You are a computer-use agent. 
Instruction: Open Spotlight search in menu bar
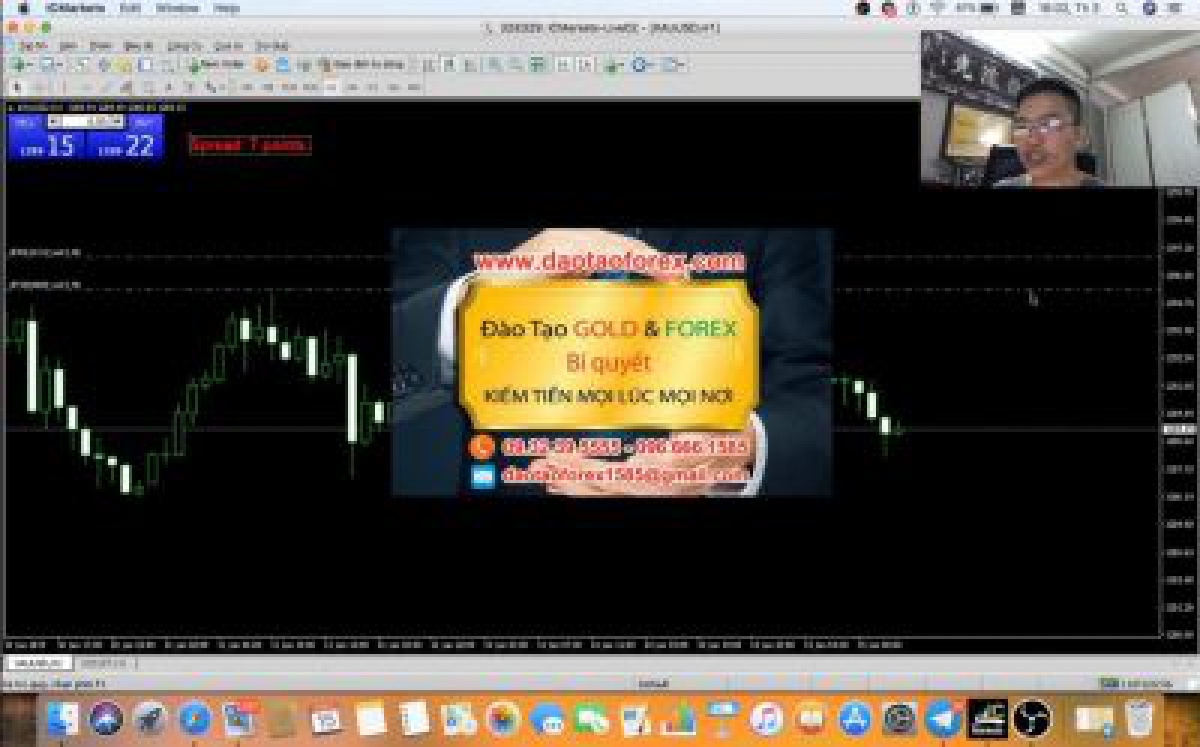(1122, 8)
